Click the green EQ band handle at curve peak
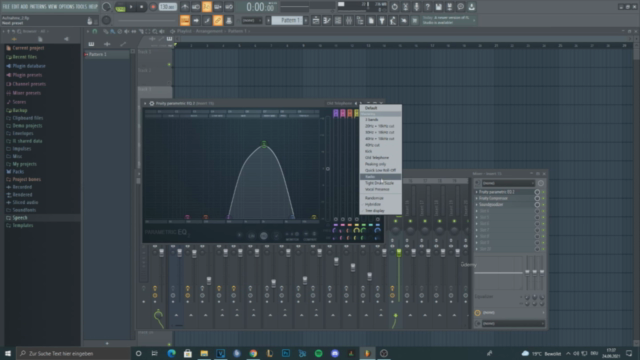 264,144
